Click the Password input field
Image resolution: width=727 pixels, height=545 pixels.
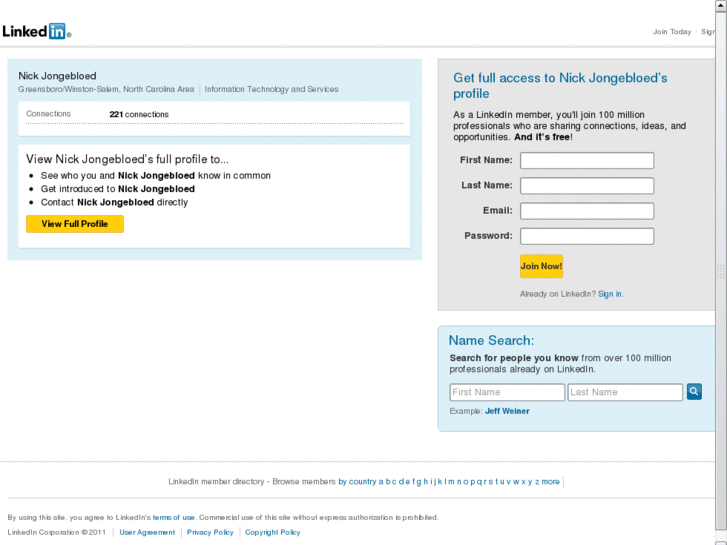(x=587, y=236)
